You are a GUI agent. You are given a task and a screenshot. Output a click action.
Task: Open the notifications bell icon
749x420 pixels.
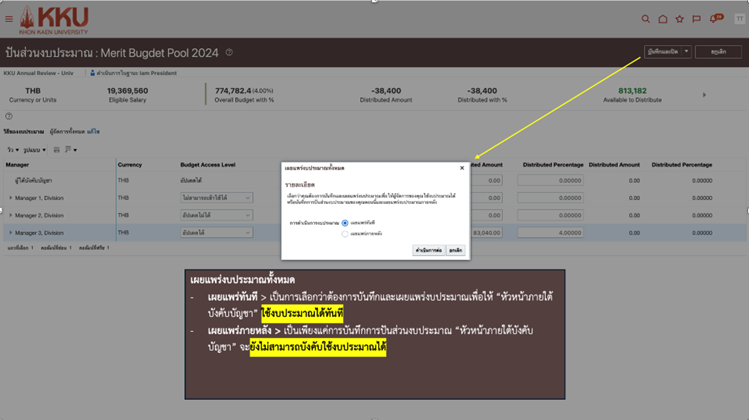point(714,18)
